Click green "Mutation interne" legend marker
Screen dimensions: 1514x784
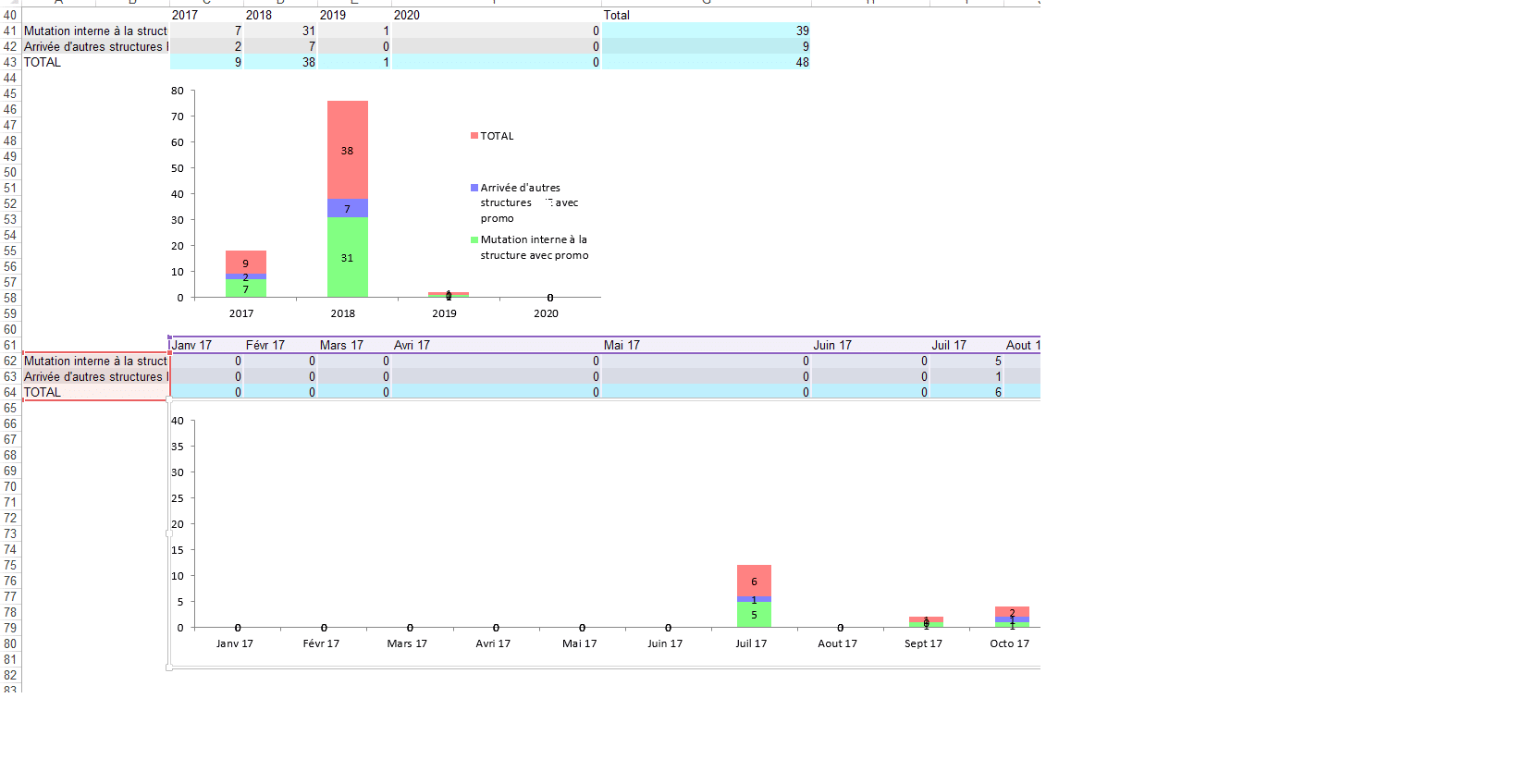tap(474, 239)
